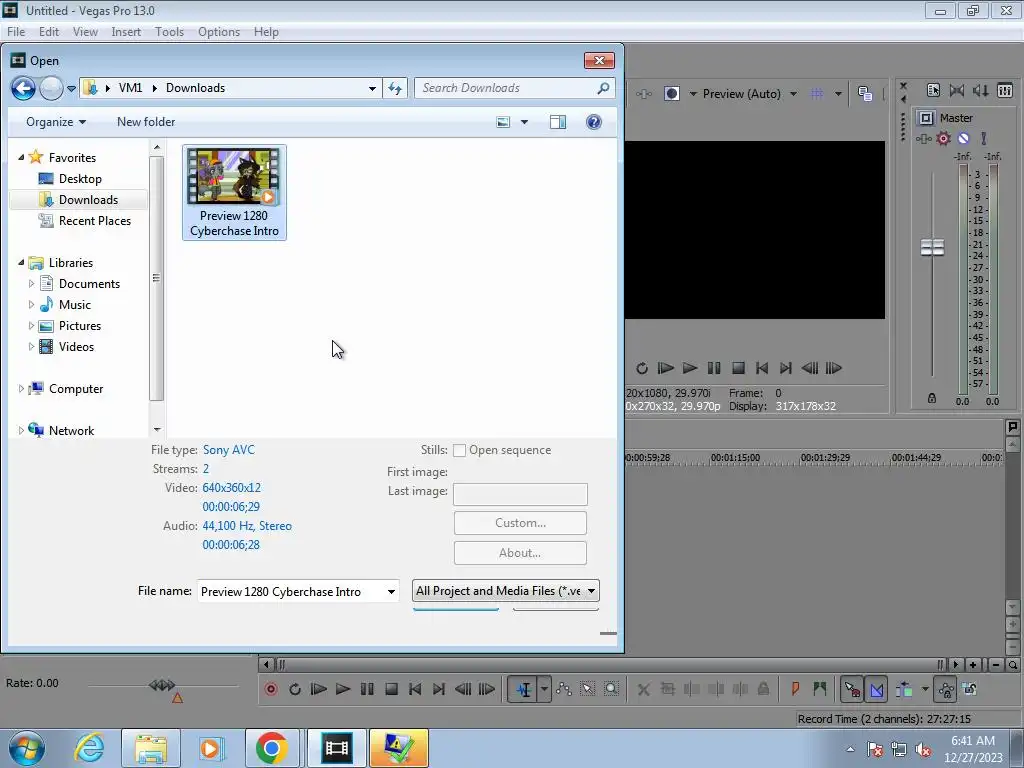This screenshot has height=768, width=1024.
Task: Select Preview 1280 Cyberchase Intro video thumbnail
Action: (x=234, y=193)
